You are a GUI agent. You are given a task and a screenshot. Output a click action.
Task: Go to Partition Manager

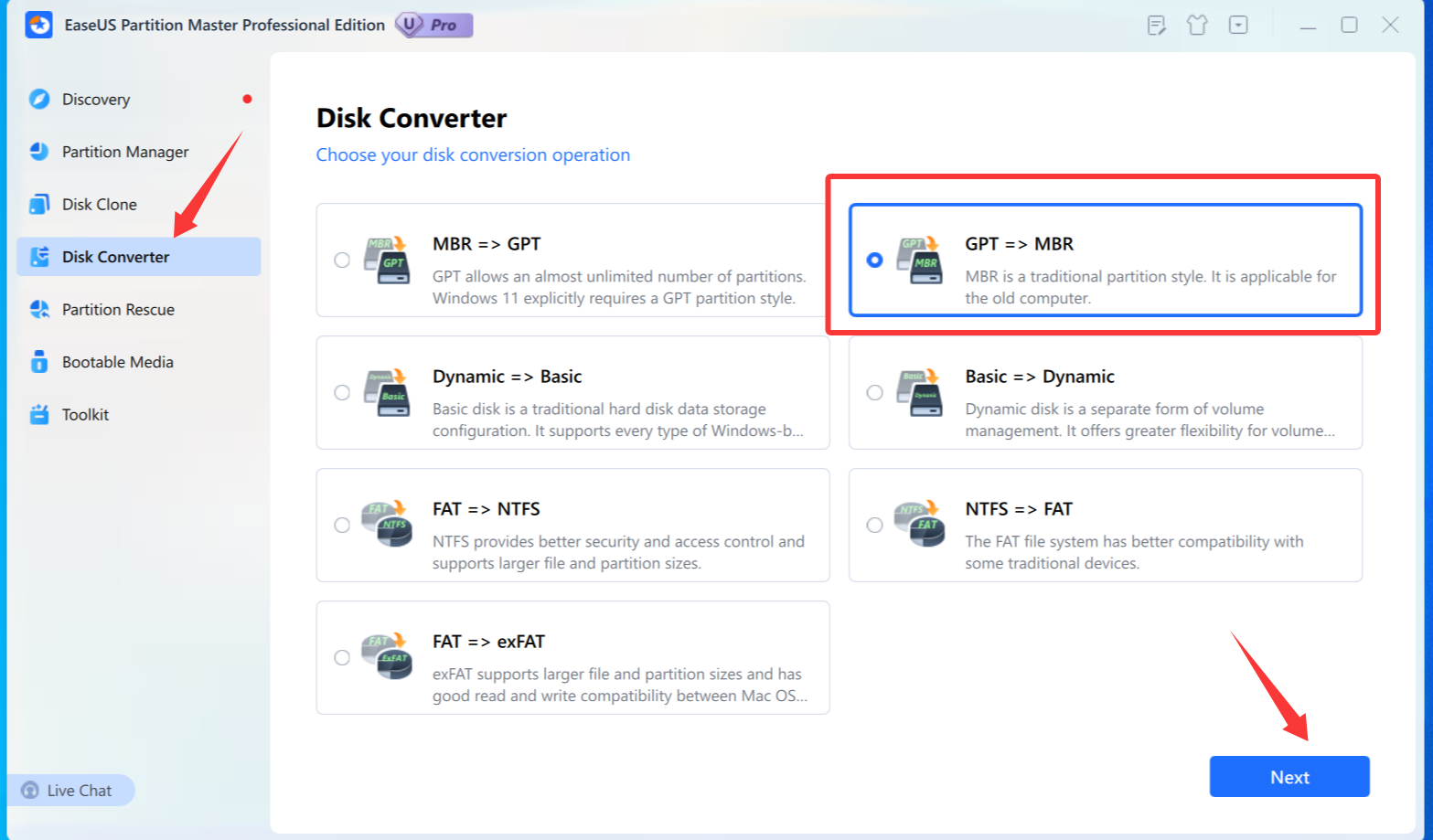point(139,152)
